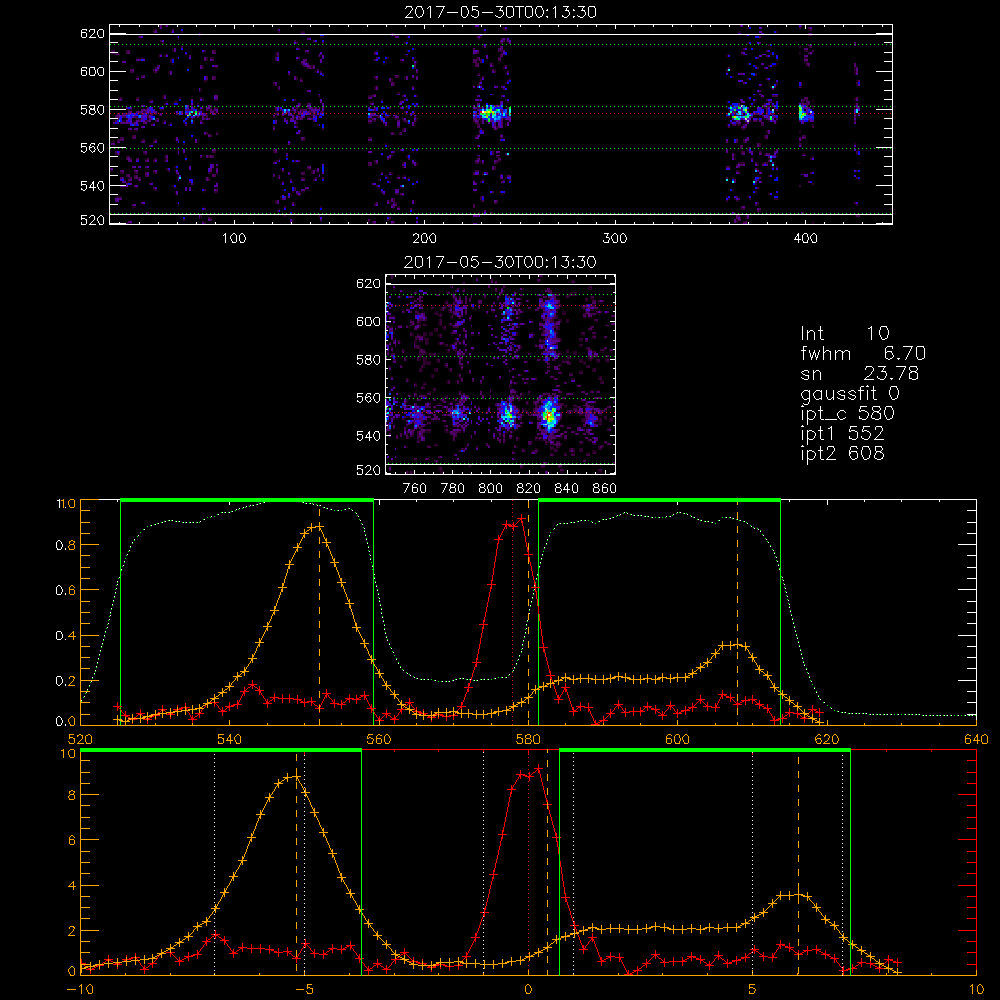Click tick label 860 on middle image axis
The width and height of the screenshot is (1000, 1000).
[605, 489]
